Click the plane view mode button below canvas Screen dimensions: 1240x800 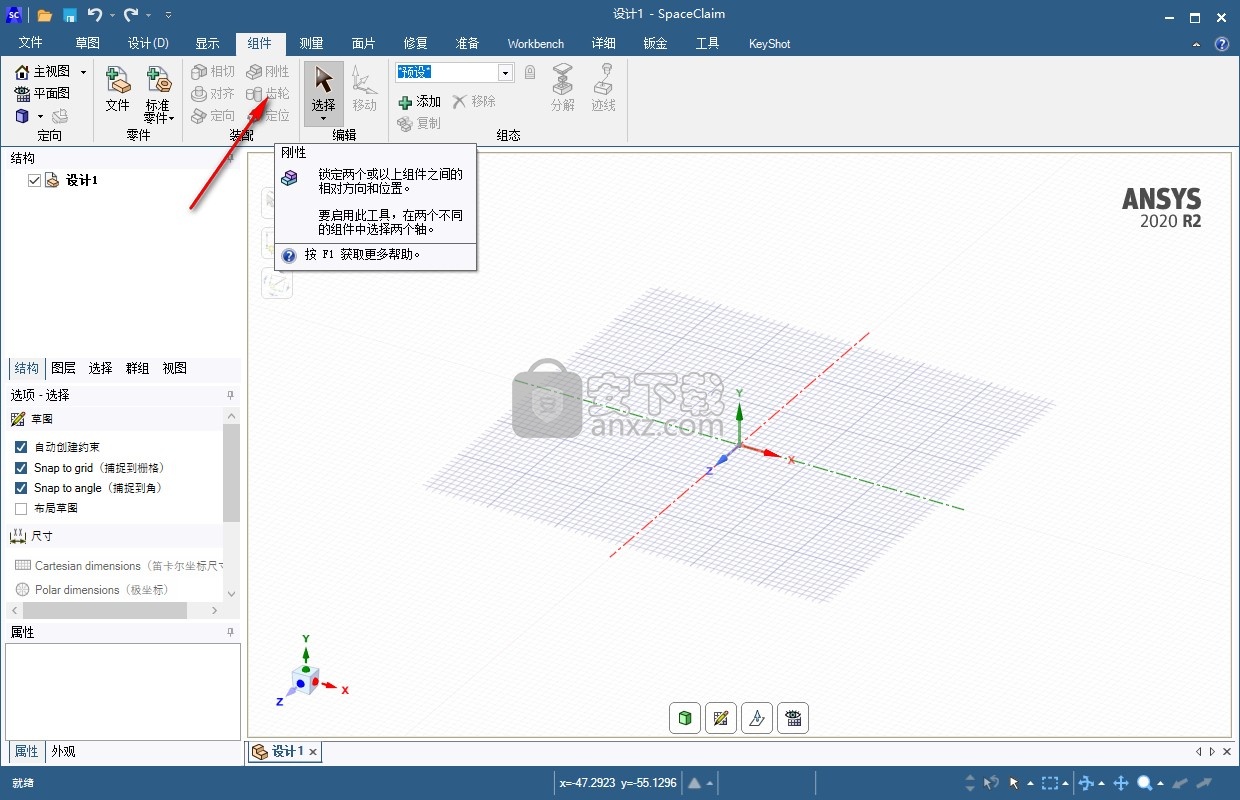(x=757, y=717)
